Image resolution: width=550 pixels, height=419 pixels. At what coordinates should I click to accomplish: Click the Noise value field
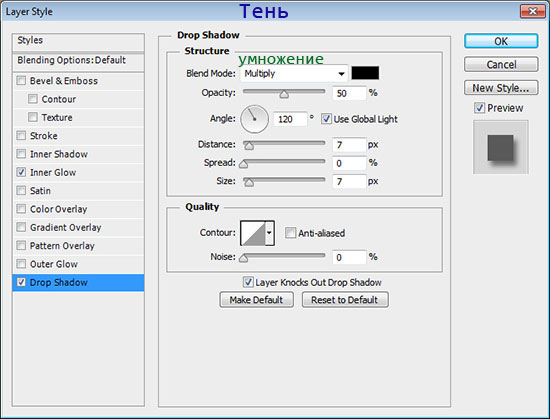click(349, 257)
